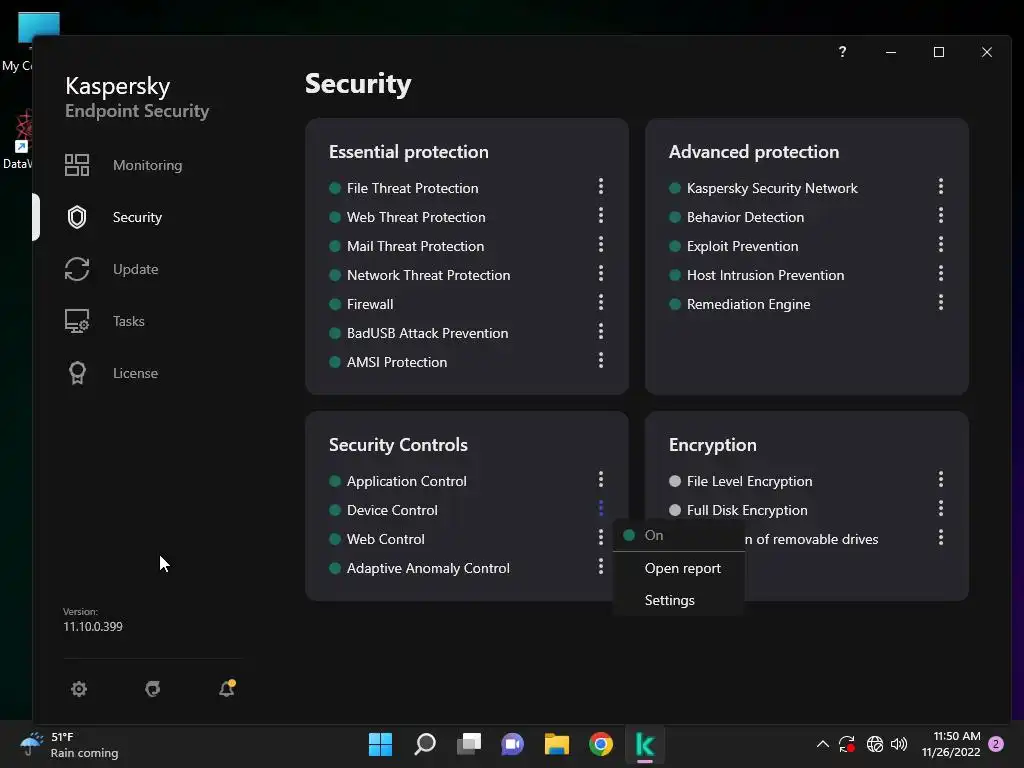Viewport: 1024px width, 768px height.
Task: Click version number 11.10.0.399
Action: [93, 626]
